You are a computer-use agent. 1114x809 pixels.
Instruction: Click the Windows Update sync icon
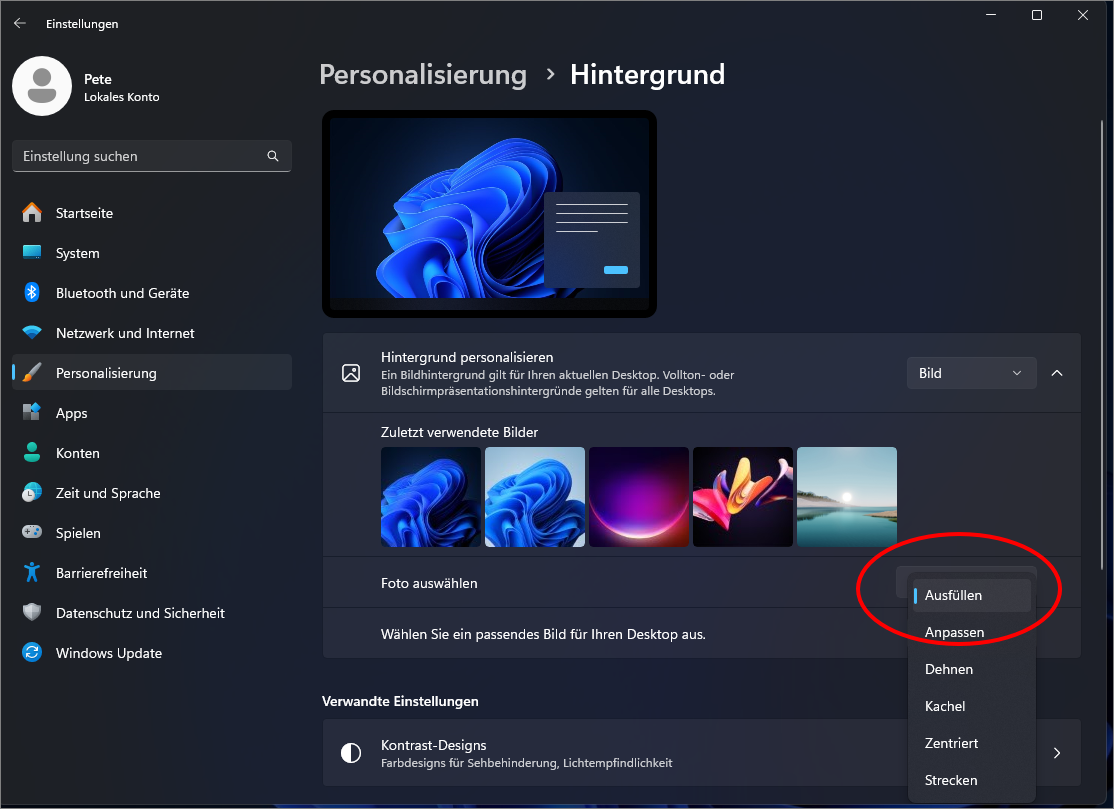coord(32,652)
